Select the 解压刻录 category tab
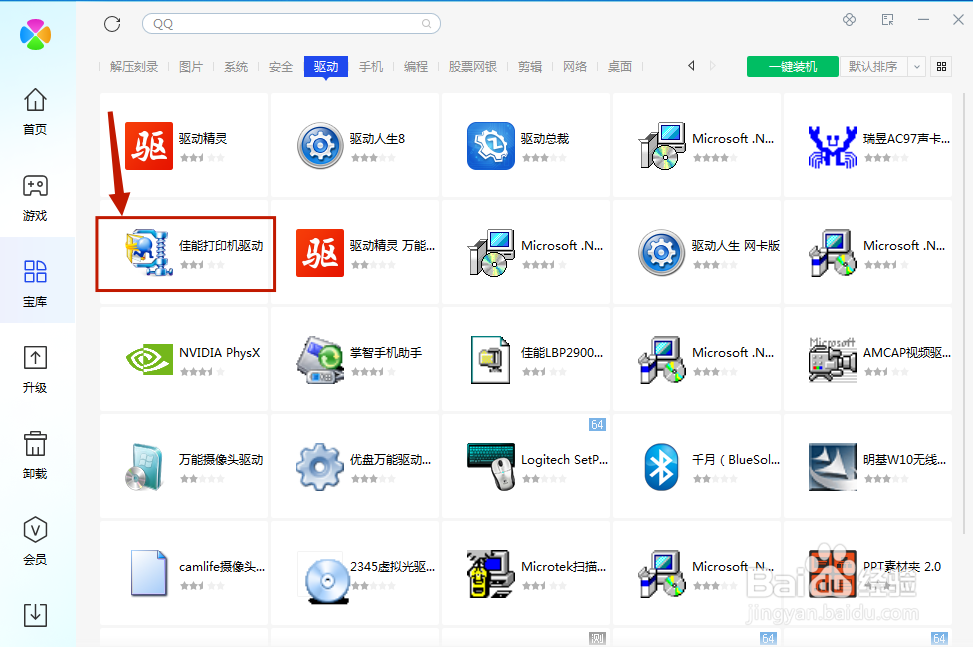The height and width of the screenshot is (647, 973). coord(134,66)
